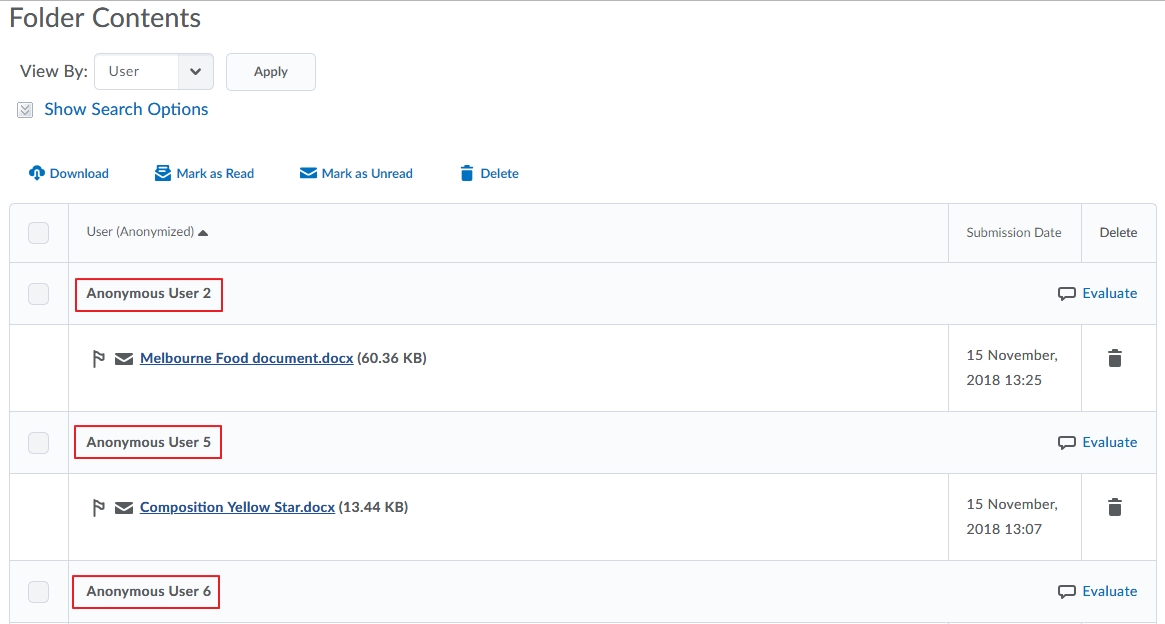Click the Download cloud icon
This screenshot has width=1165, height=624.
36,173
